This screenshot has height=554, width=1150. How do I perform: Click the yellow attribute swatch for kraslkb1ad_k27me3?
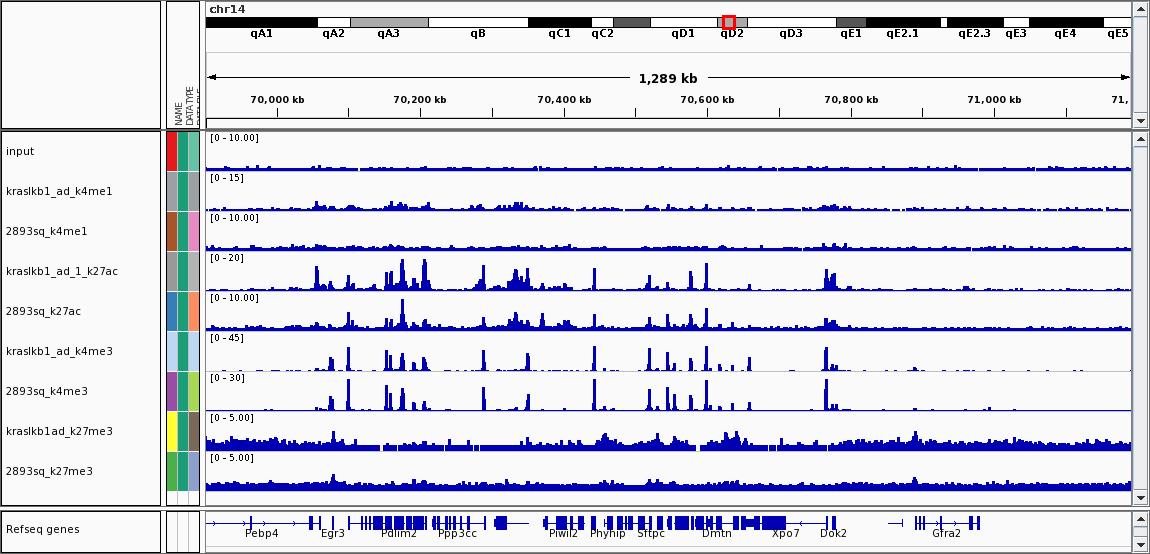(x=172, y=431)
